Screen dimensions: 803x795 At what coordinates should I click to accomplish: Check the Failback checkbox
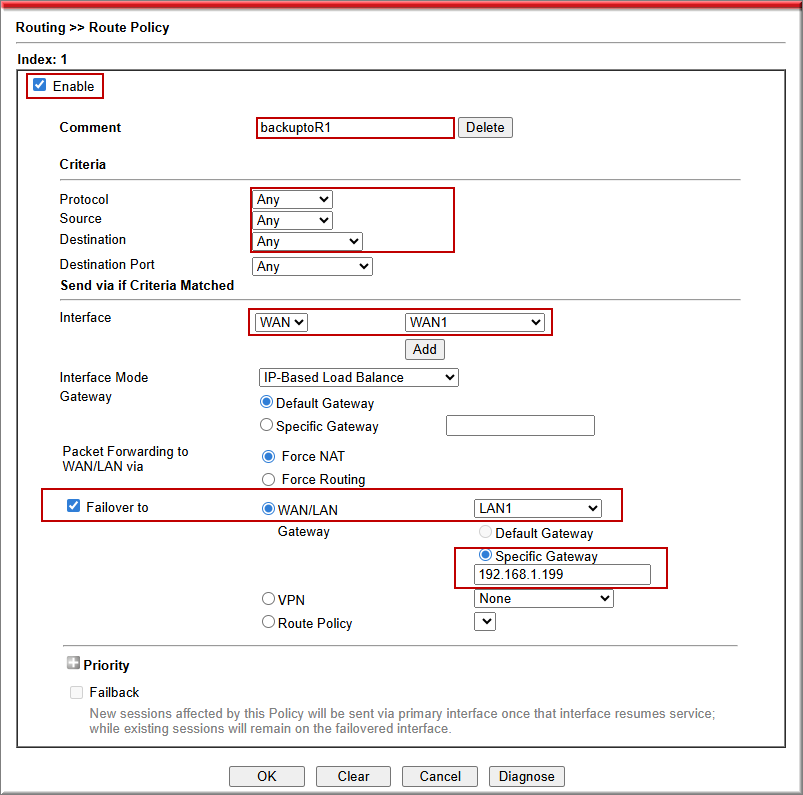[x=77, y=692]
